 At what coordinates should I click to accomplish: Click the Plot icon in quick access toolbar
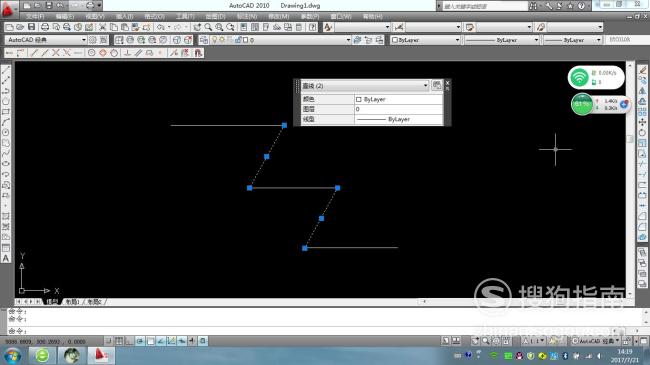click(90, 6)
